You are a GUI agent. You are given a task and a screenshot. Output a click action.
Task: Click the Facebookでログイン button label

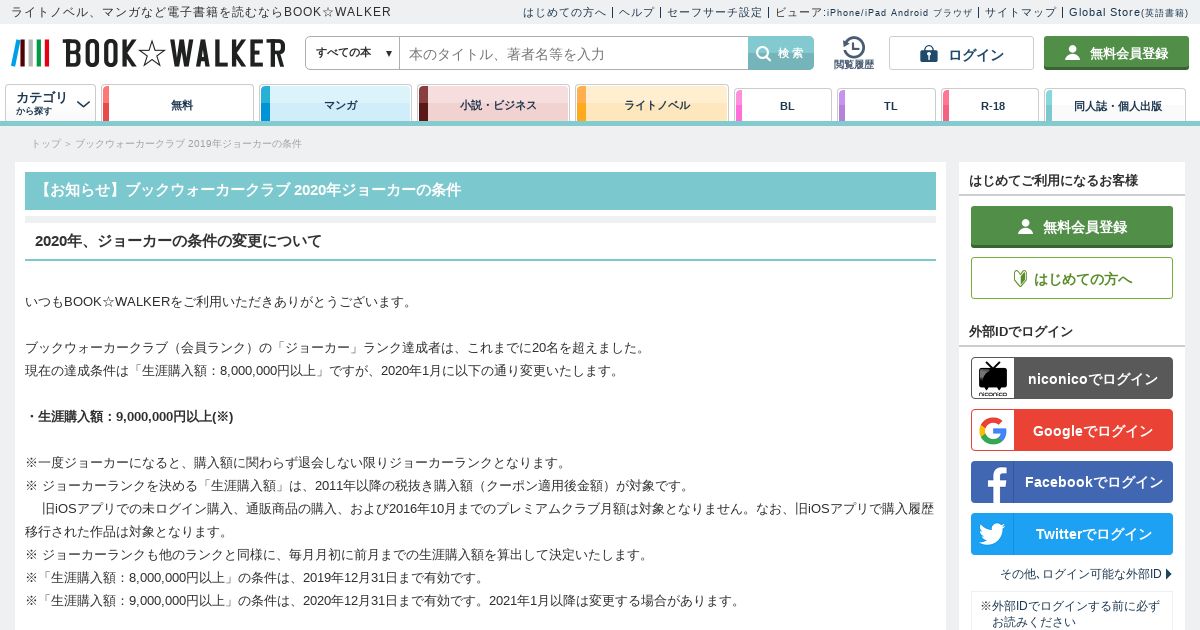(1094, 482)
